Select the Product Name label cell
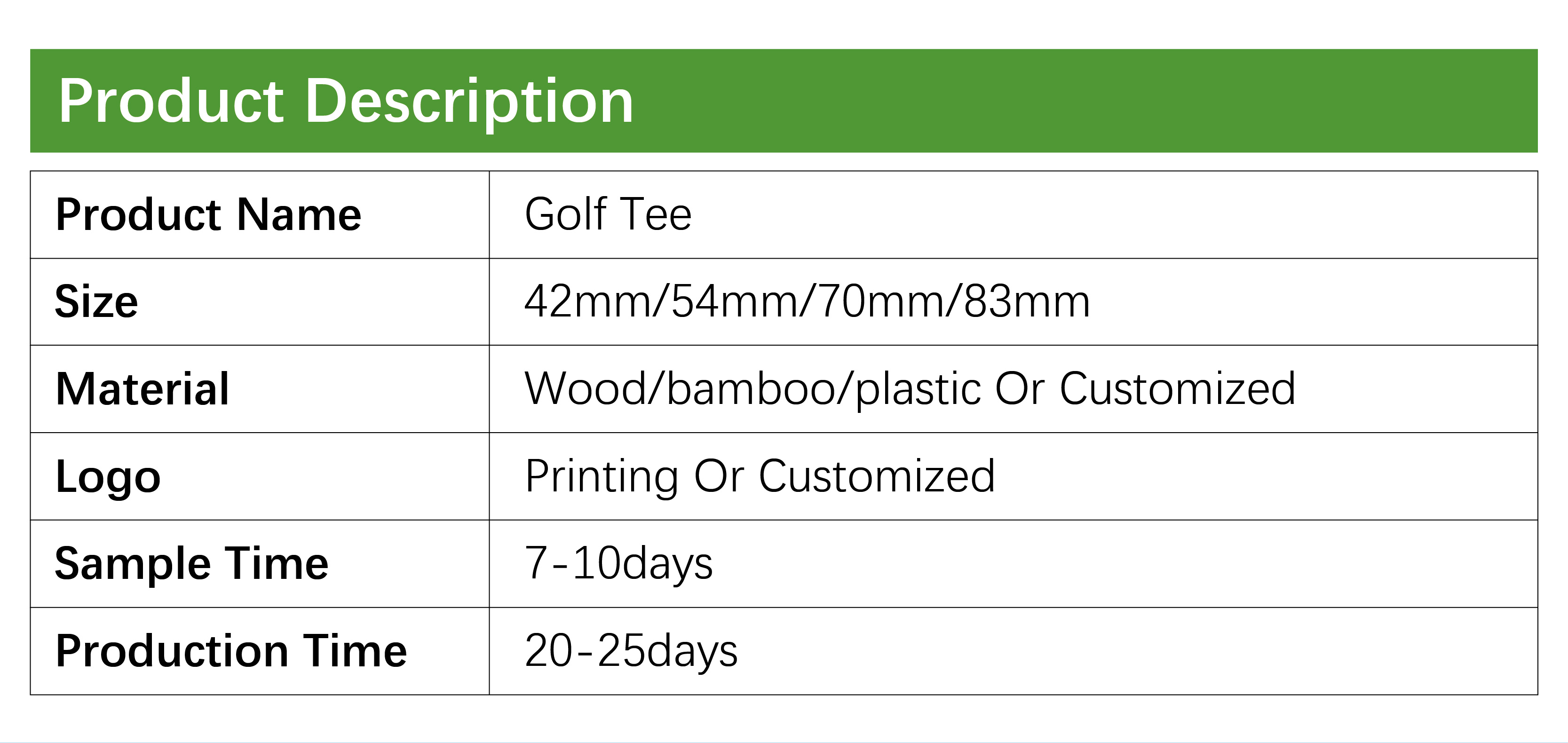This screenshot has height=743, width=1568. [x=260, y=215]
